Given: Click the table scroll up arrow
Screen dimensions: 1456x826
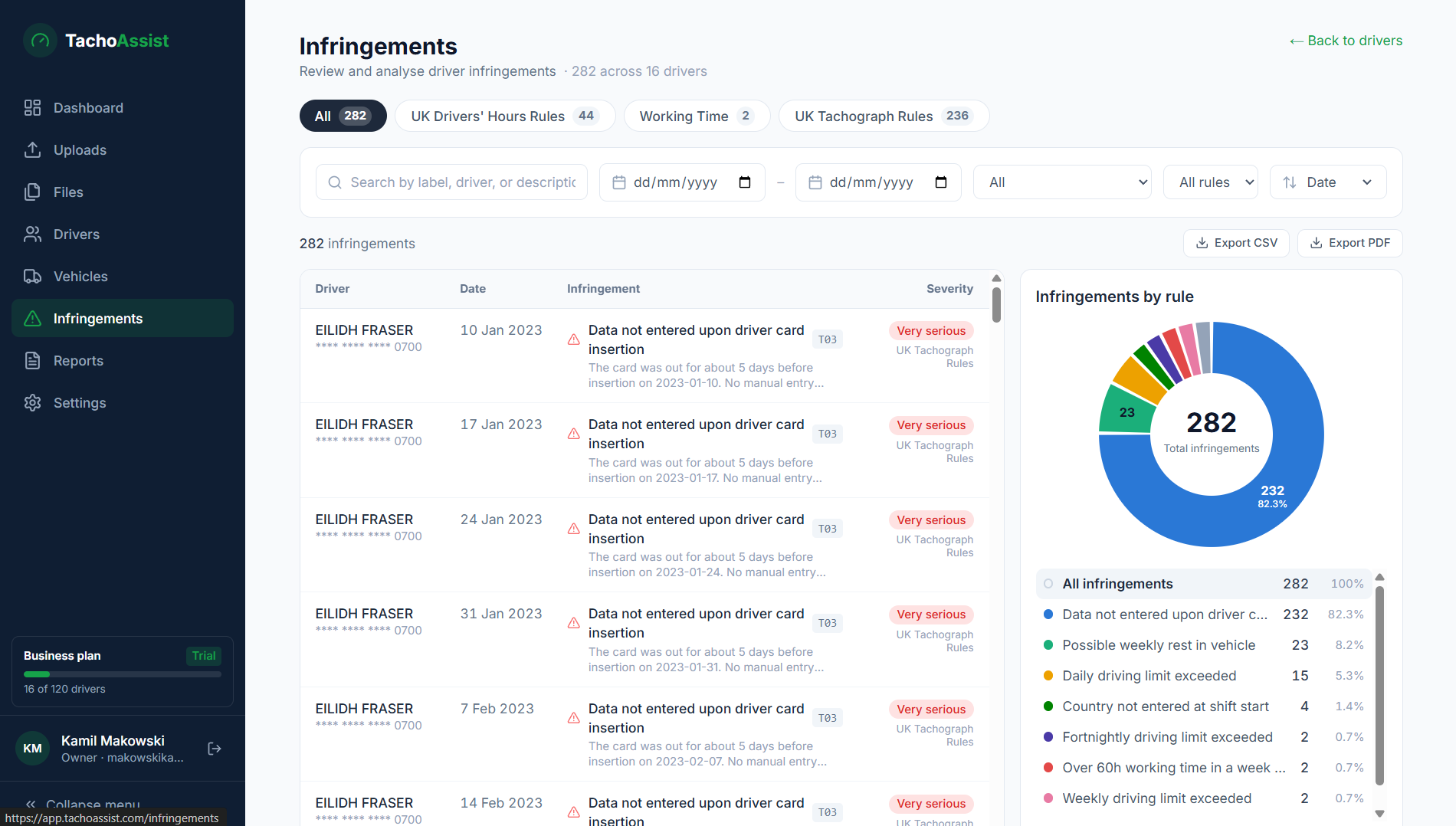Looking at the screenshot, I should (x=996, y=278).
